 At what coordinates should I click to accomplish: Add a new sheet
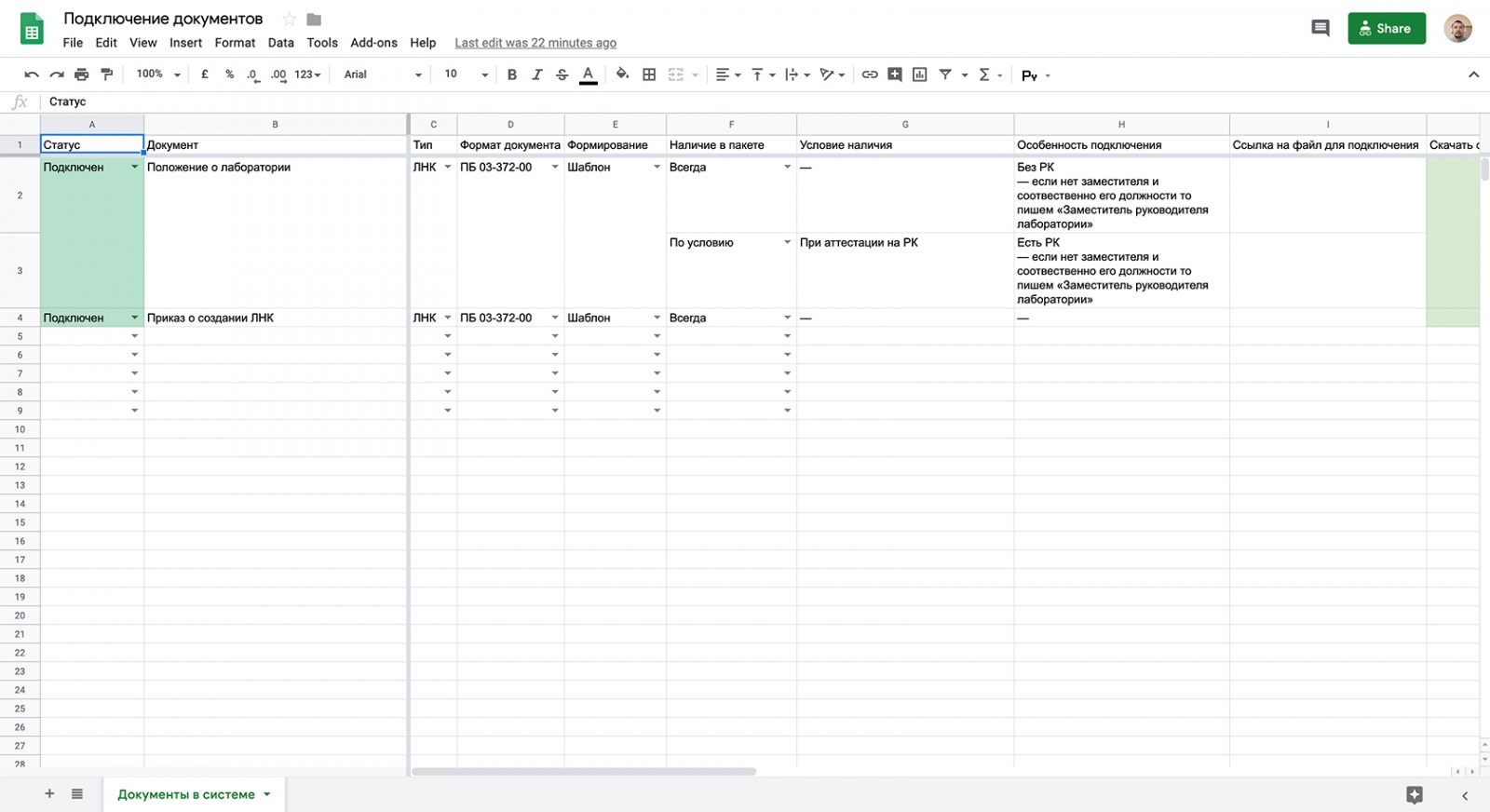49,793
